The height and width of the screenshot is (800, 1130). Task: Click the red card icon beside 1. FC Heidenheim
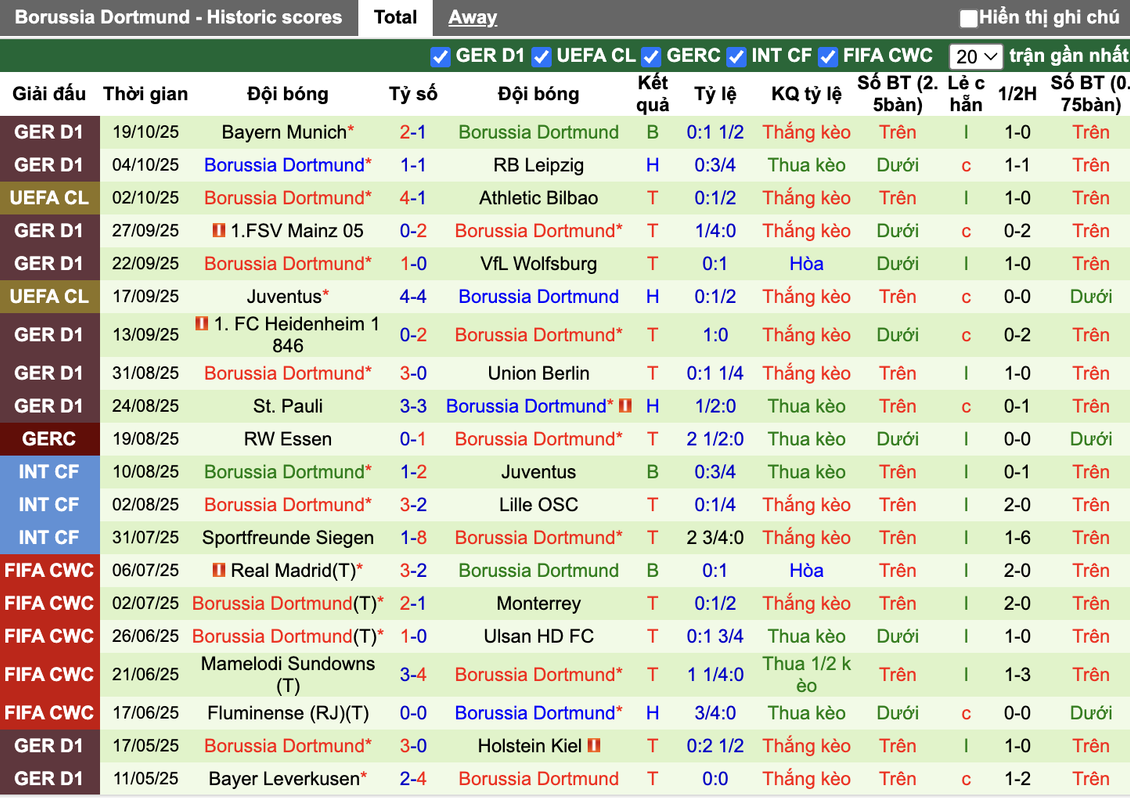[x=202, y=324]
